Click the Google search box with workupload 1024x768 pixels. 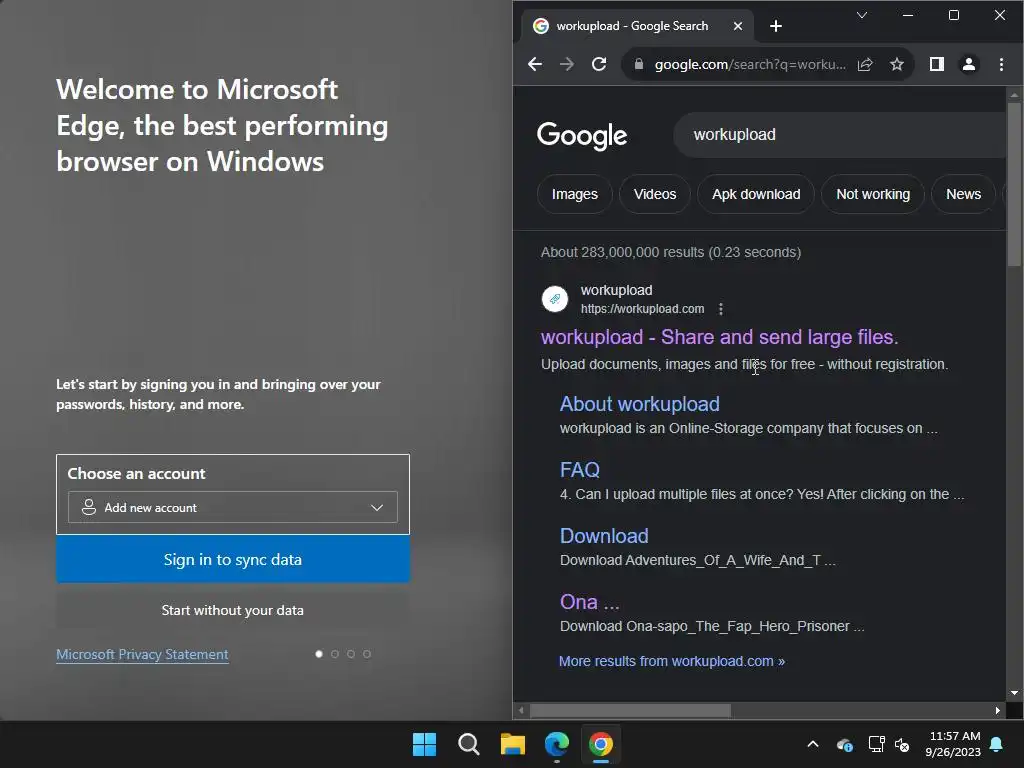point(839,135)
